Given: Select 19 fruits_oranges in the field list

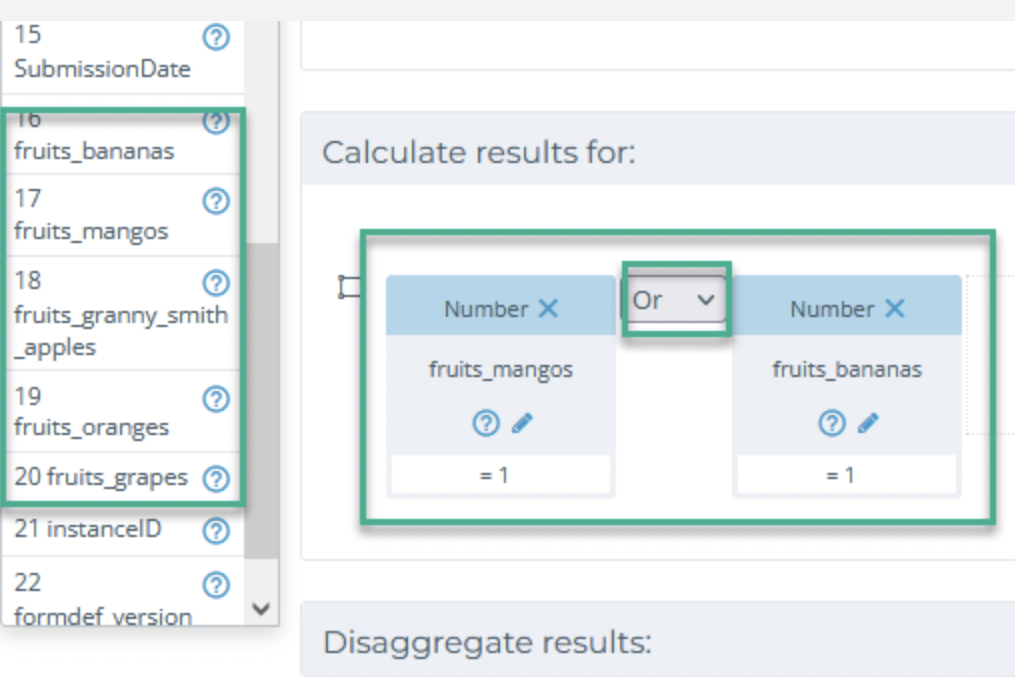Looking at the screenshot, I should point(123,412).
